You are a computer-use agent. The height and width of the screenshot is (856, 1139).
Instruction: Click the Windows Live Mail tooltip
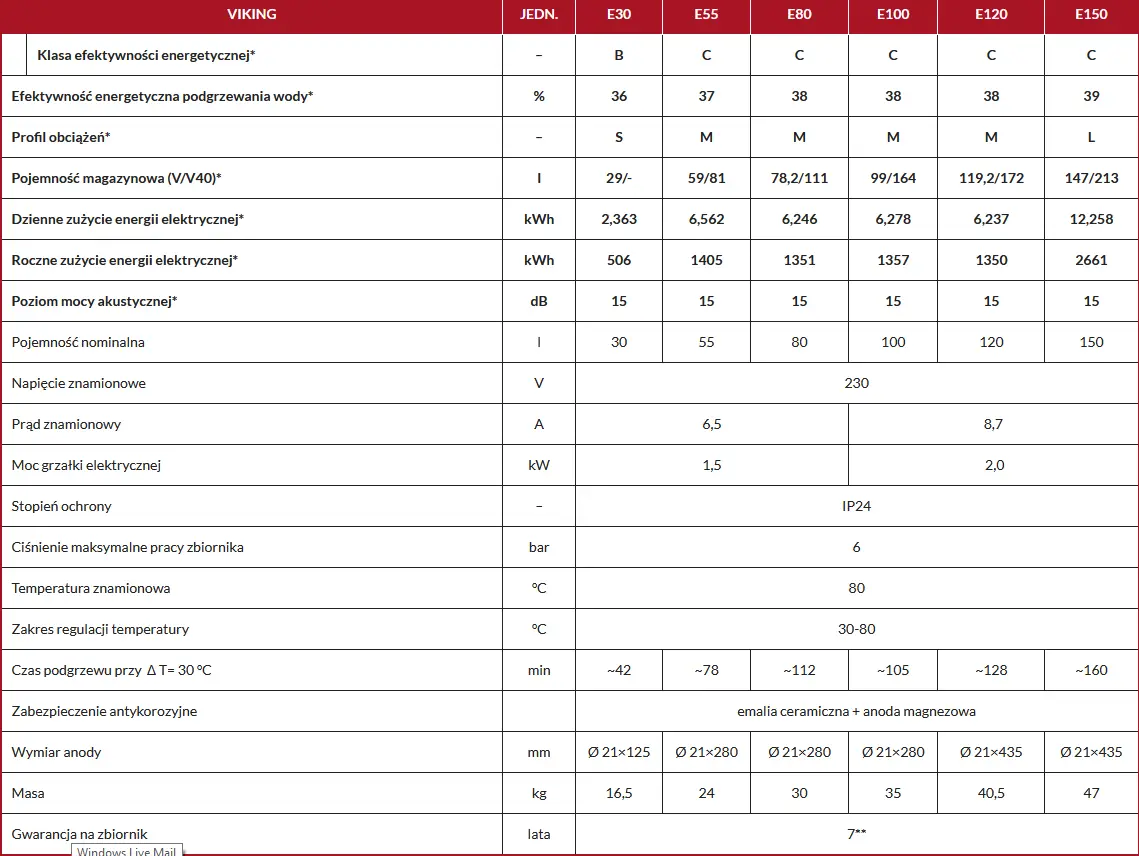point(126,850)
